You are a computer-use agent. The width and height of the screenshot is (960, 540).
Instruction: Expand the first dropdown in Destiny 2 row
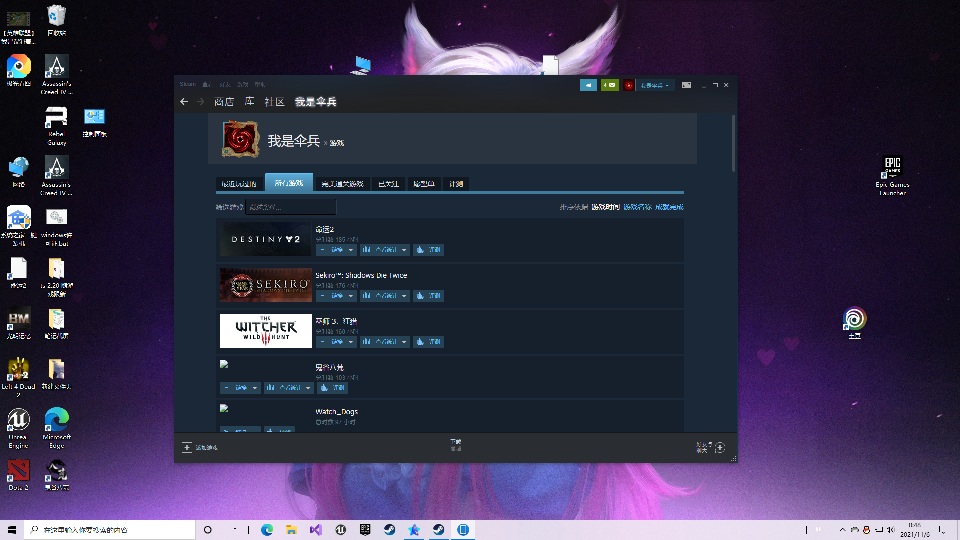click(336, 250)
